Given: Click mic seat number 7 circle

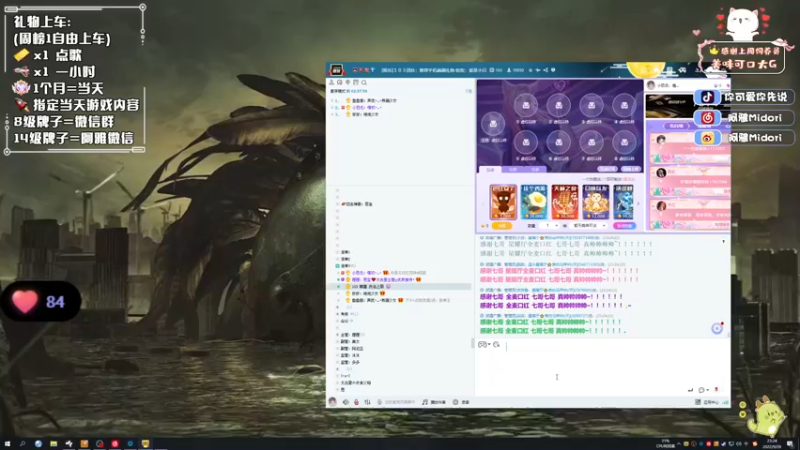Looking at the screenshot, I should point(591,142).
